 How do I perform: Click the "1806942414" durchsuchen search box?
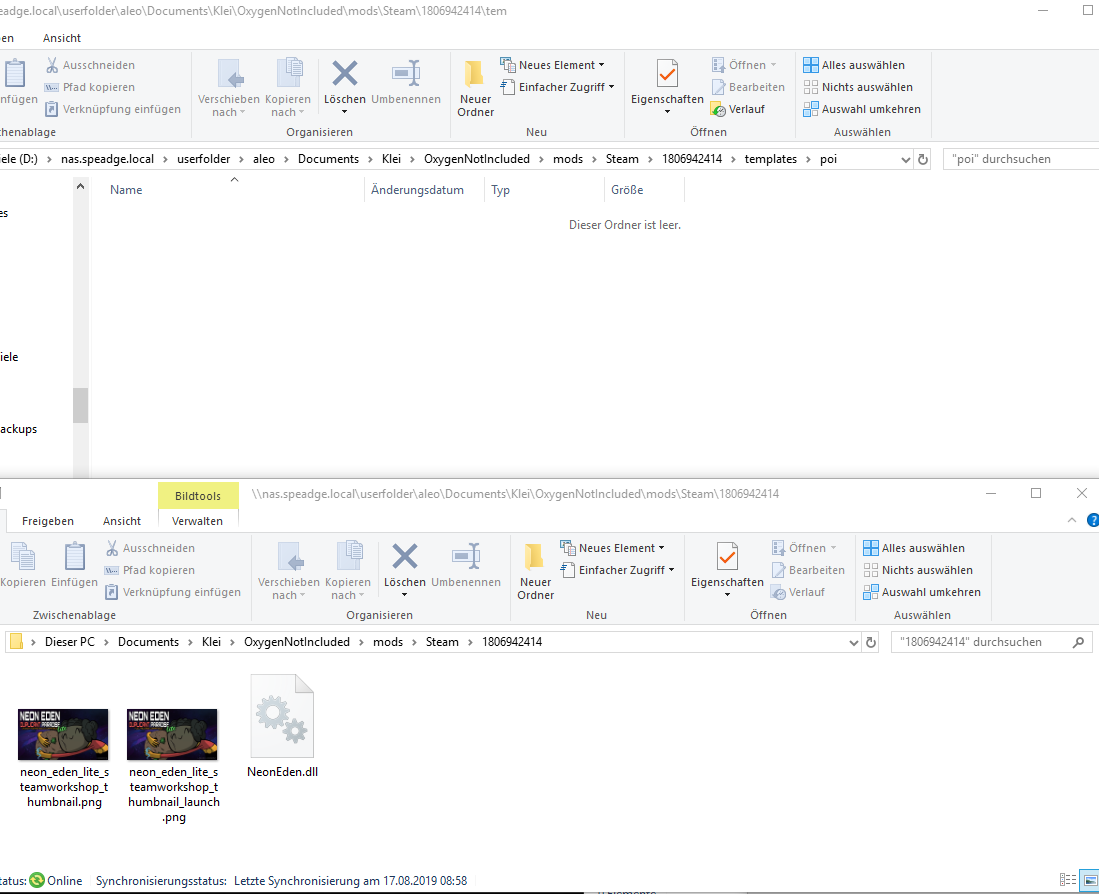980,642
